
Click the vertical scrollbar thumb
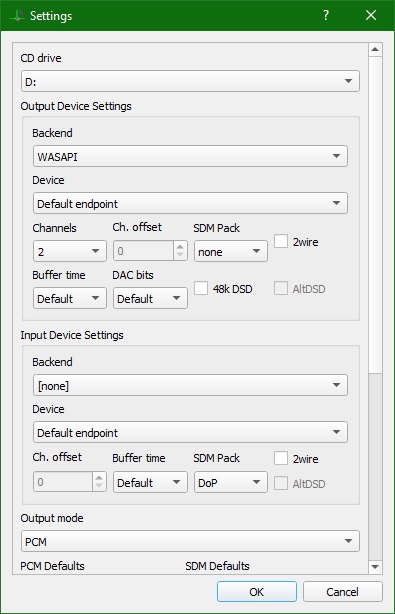[375, 215]
